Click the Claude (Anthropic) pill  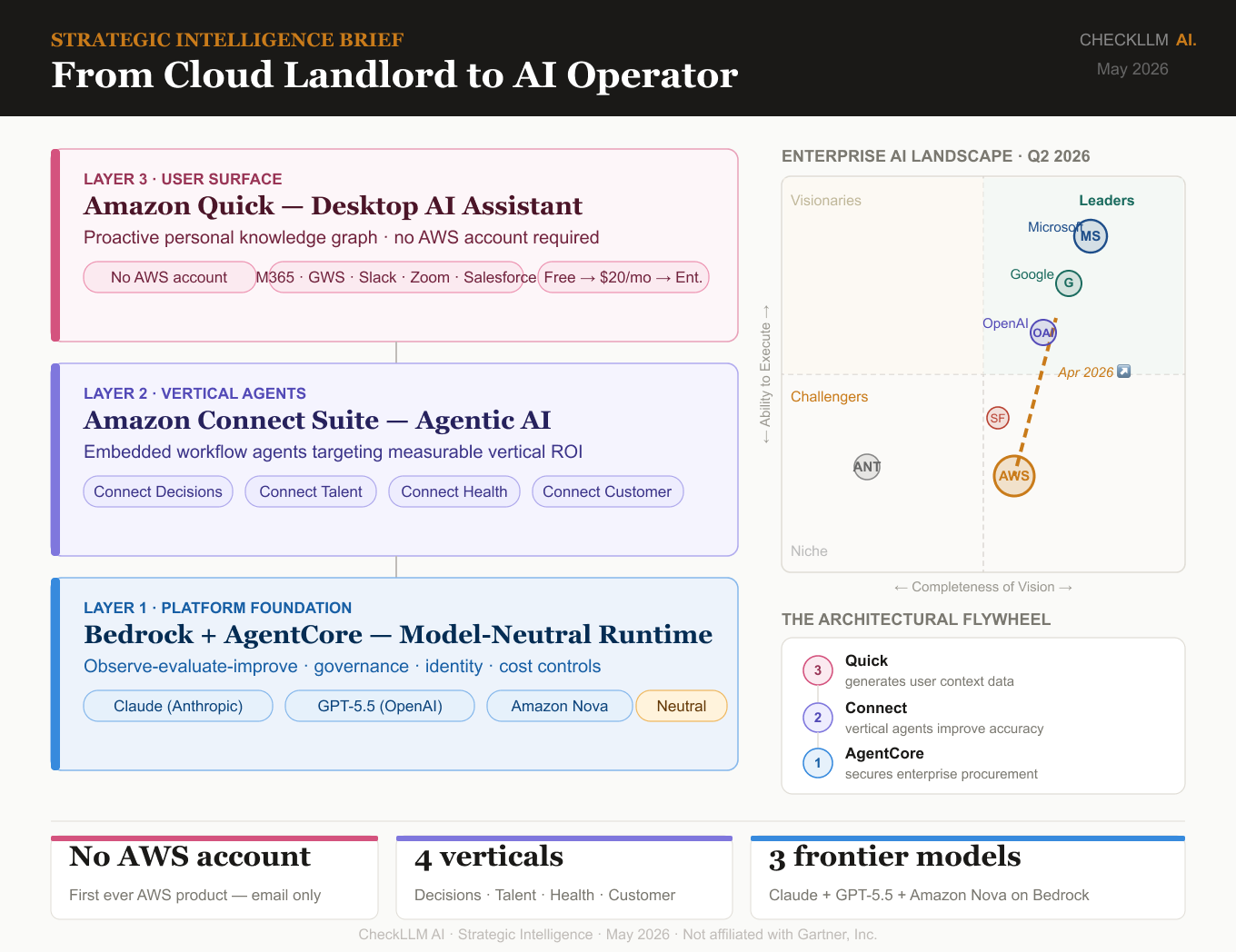[178, 706]
